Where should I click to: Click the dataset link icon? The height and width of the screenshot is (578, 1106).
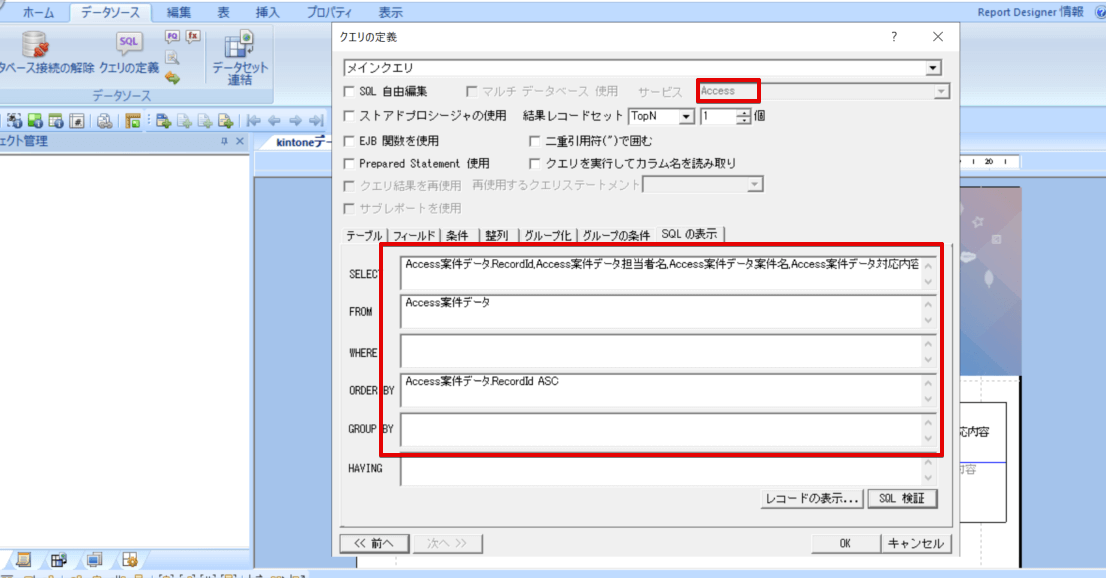(239, 44)
